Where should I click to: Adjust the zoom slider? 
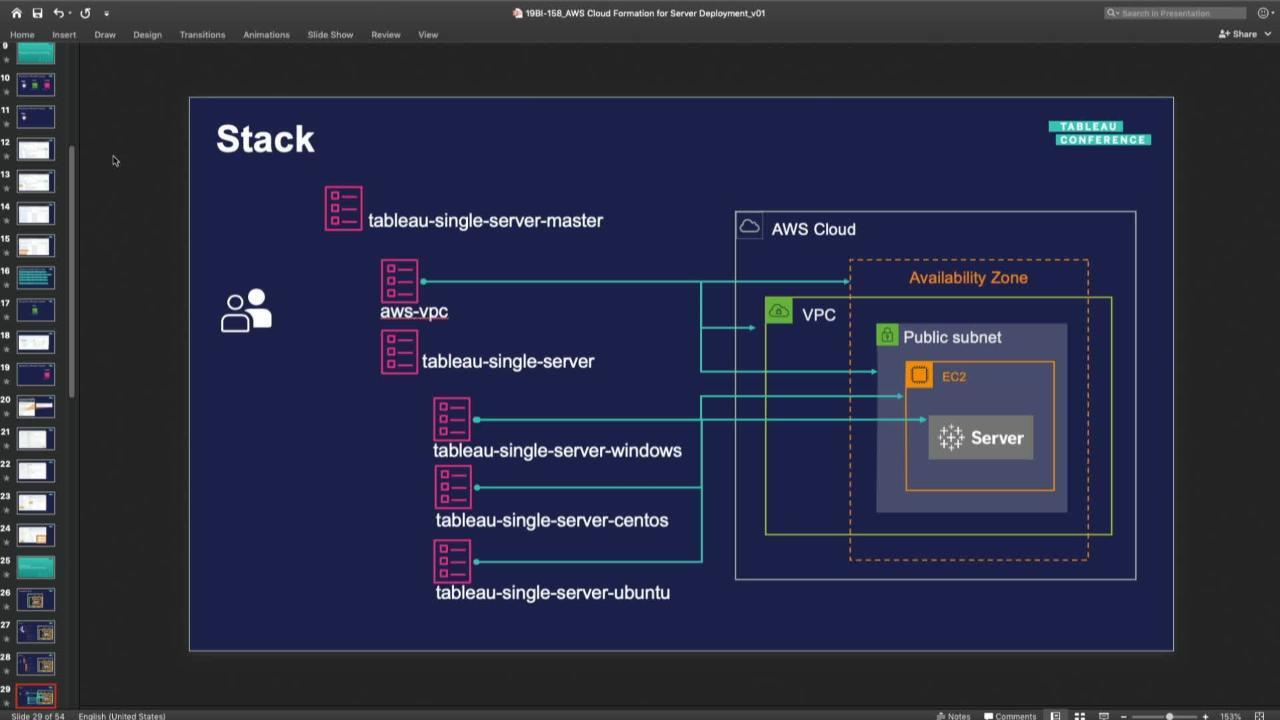point(1169,716)
